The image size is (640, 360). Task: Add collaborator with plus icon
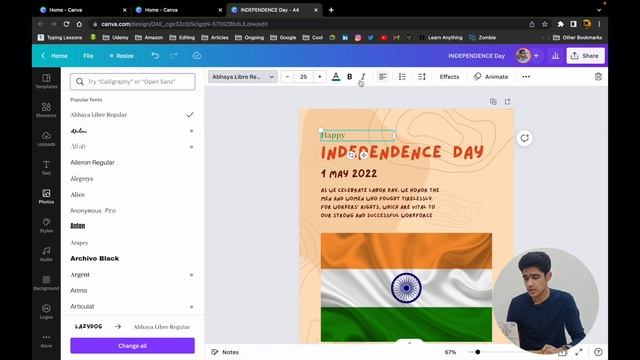536,56
